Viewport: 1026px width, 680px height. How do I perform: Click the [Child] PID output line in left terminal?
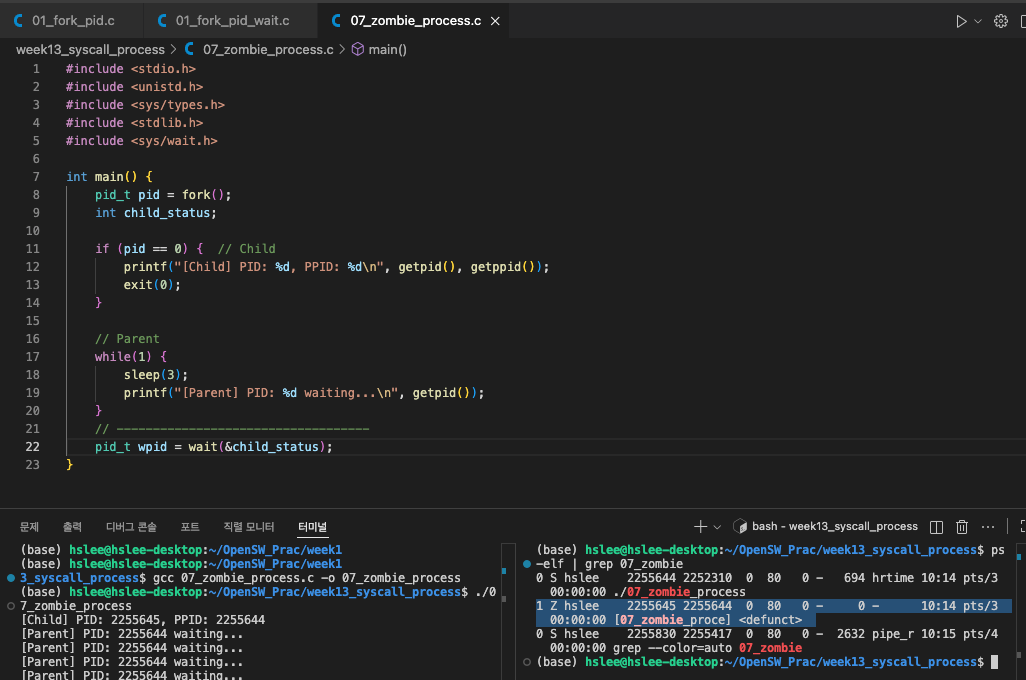point(143,620)
